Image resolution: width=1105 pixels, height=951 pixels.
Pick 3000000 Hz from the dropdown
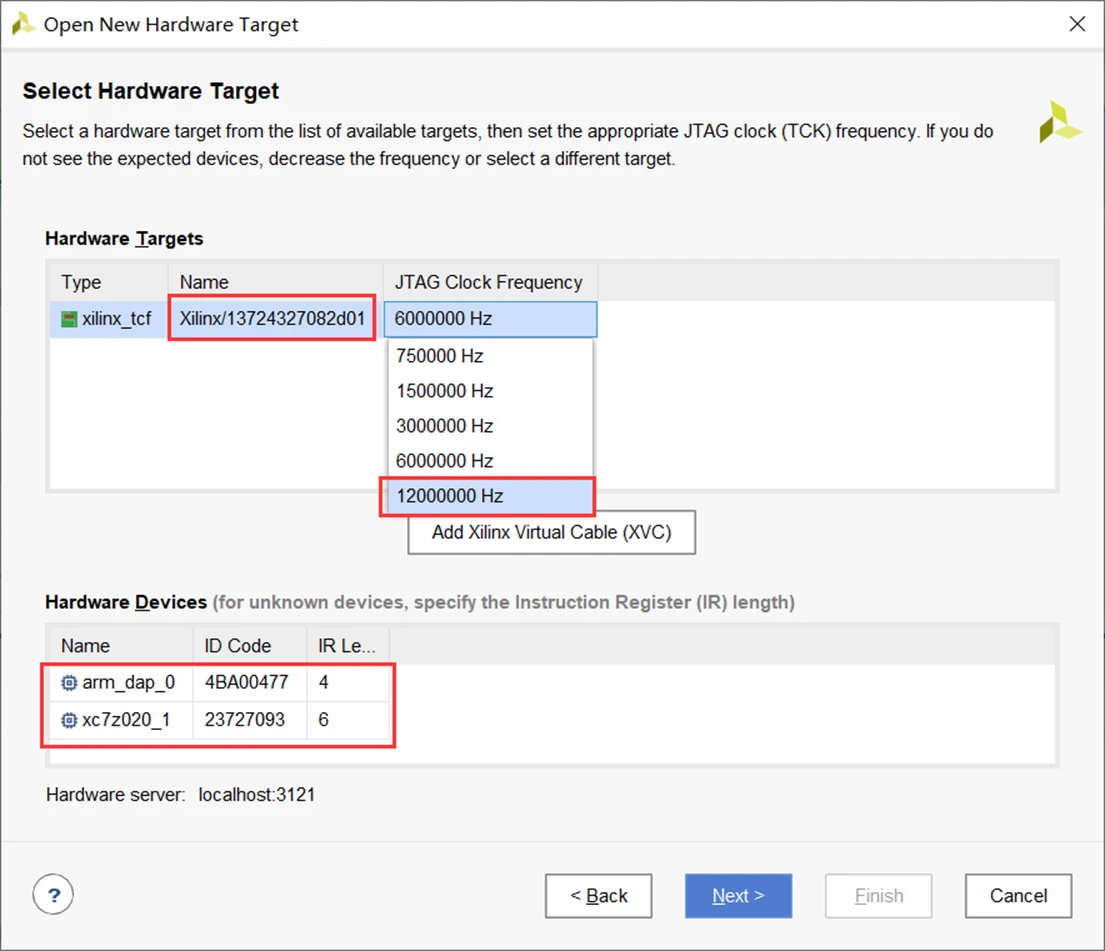[x=445, y=426]
